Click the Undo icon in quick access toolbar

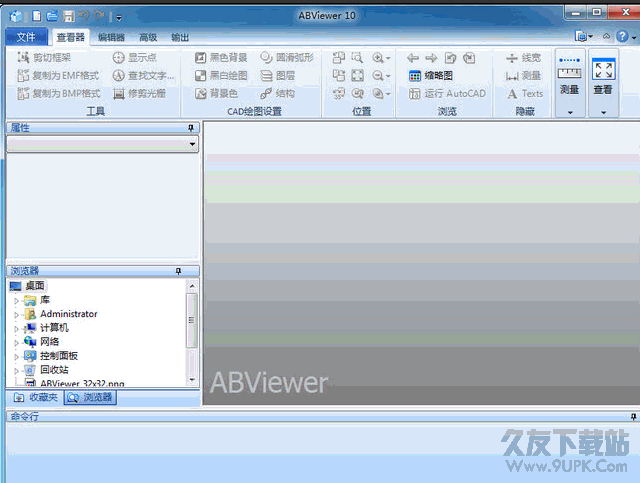coord(84,16)
